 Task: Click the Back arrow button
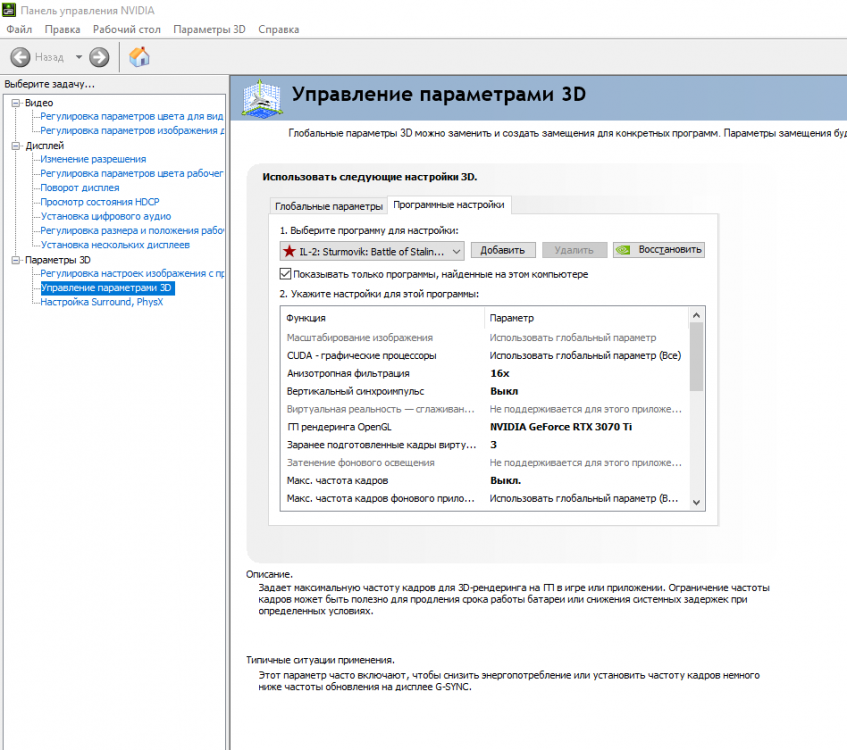coord(21,57)
